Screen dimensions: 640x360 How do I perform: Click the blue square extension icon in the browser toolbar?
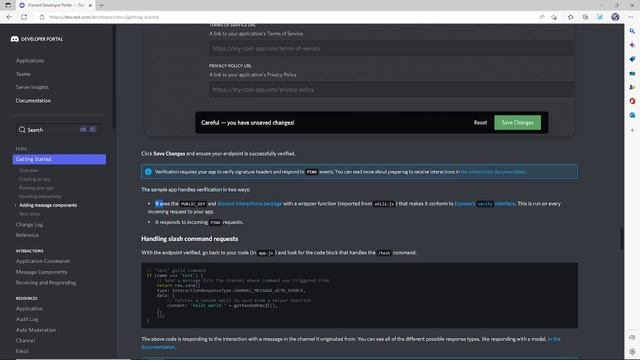tap(600, 17)
